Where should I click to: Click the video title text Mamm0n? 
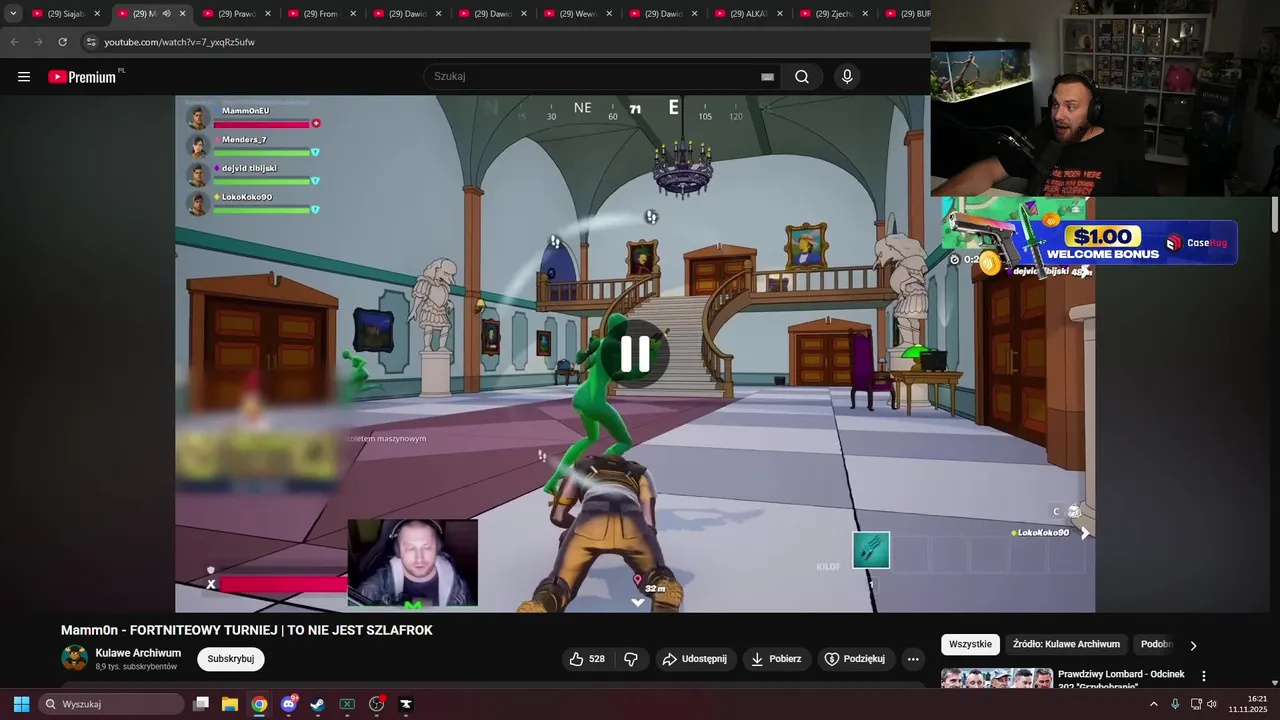pyautogui.click(x=246, y=630)
